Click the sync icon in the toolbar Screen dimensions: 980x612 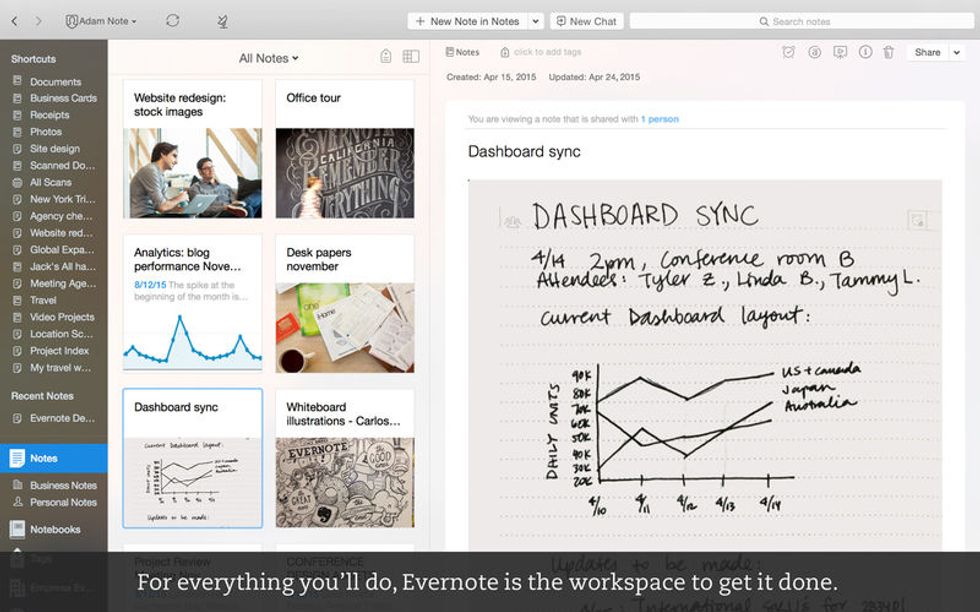click(x=172, y=21)
